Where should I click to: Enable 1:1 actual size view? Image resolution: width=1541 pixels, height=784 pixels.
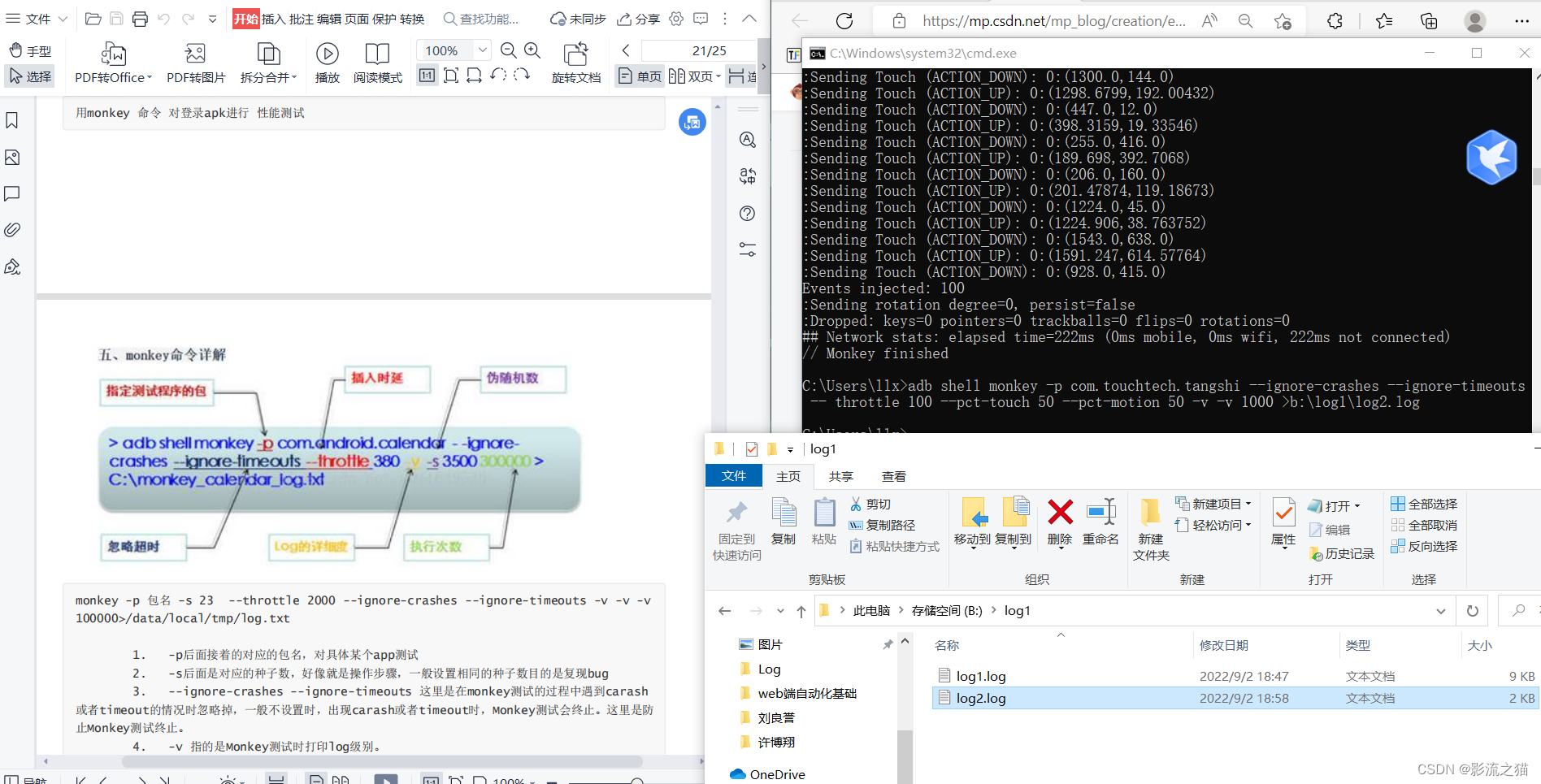(x=427, y=75)
